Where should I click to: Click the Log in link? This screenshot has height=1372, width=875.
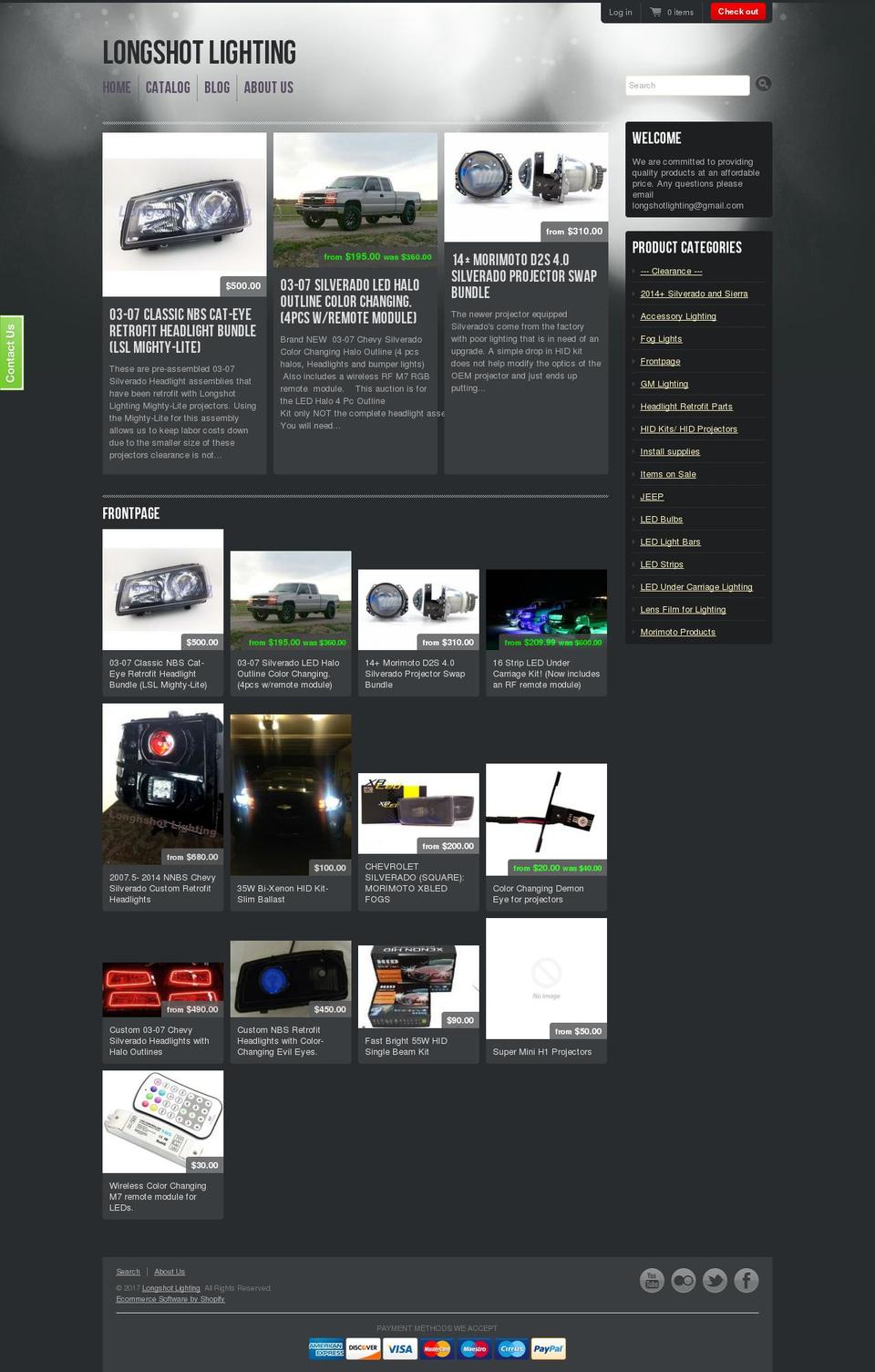click(x=620, y=12)
